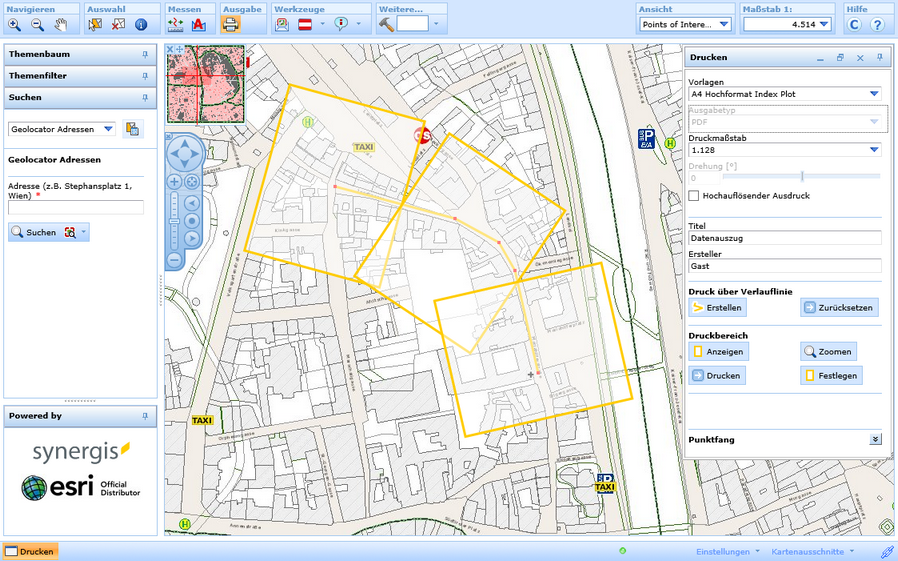
Task: Click the Titel input field
Action: click(x=784, y=238)
